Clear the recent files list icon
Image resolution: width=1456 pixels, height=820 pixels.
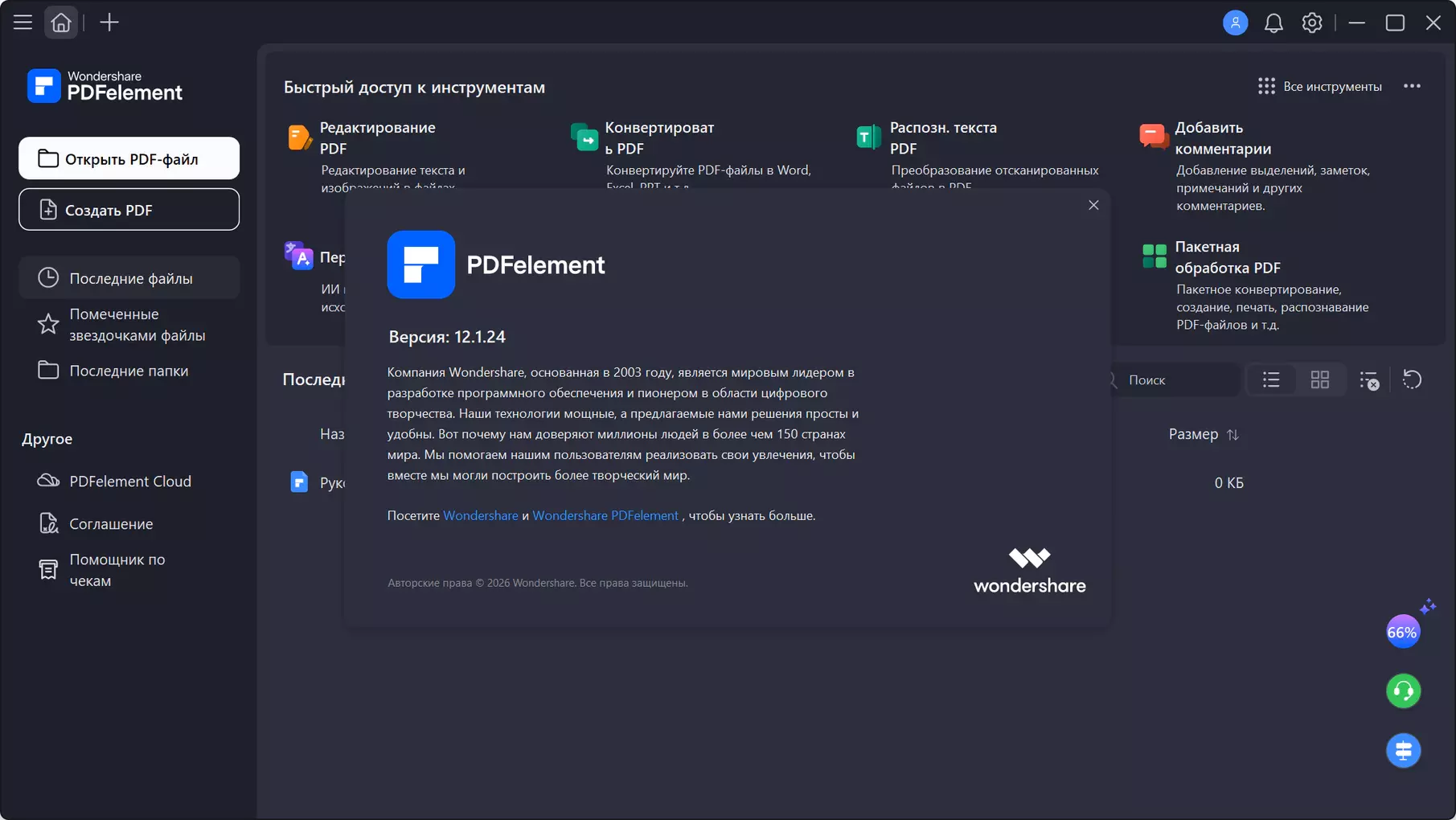coord(1369,380)
